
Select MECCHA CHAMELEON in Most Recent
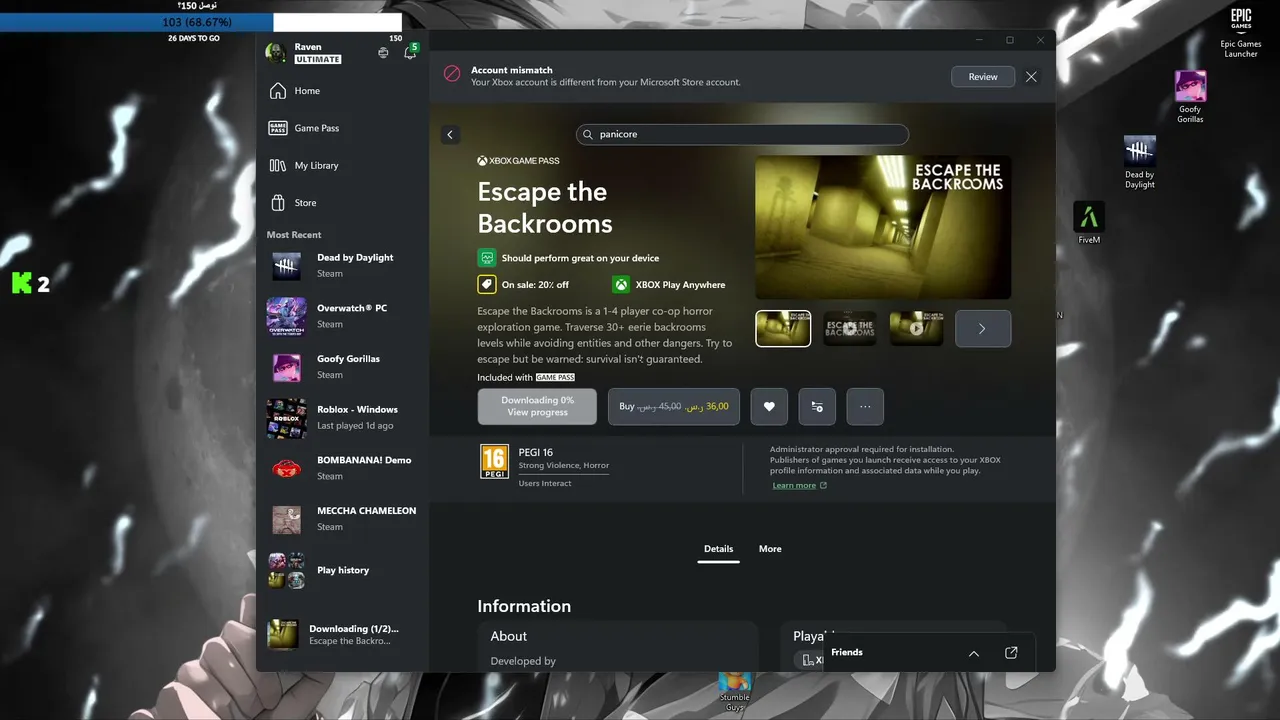[x=342, y=519]
